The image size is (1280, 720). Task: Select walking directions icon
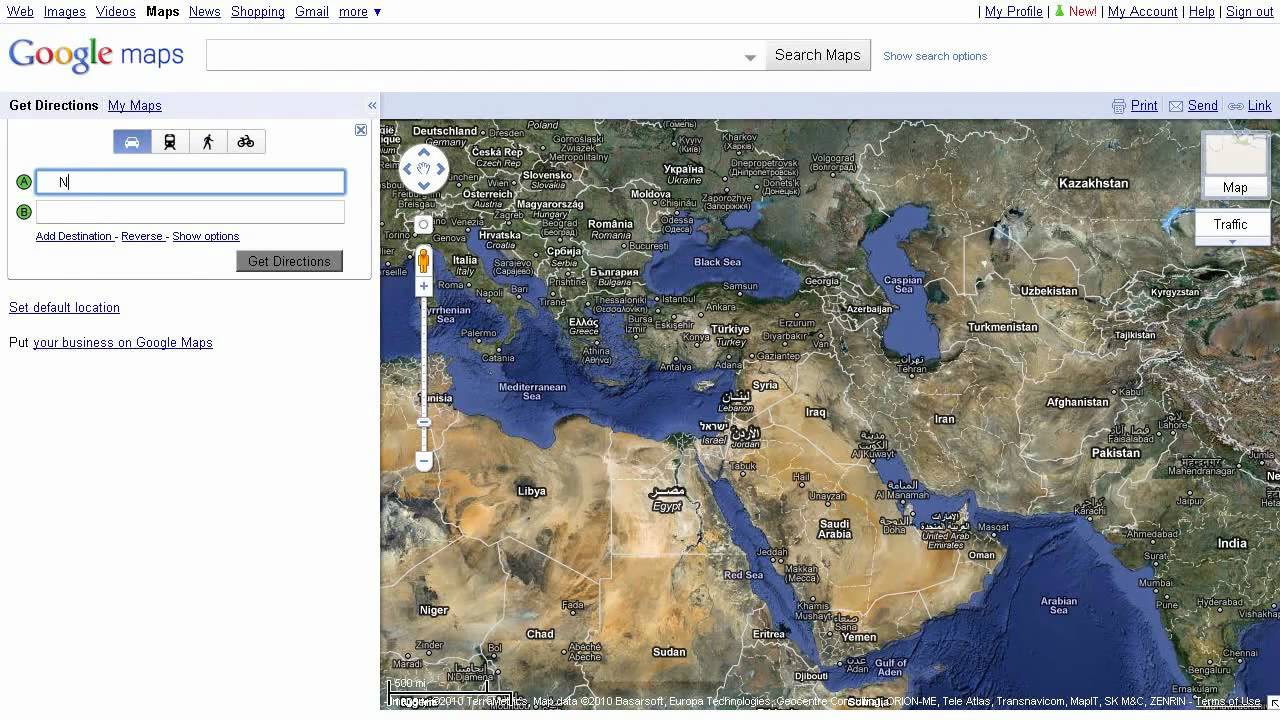(x=208, y=142)
